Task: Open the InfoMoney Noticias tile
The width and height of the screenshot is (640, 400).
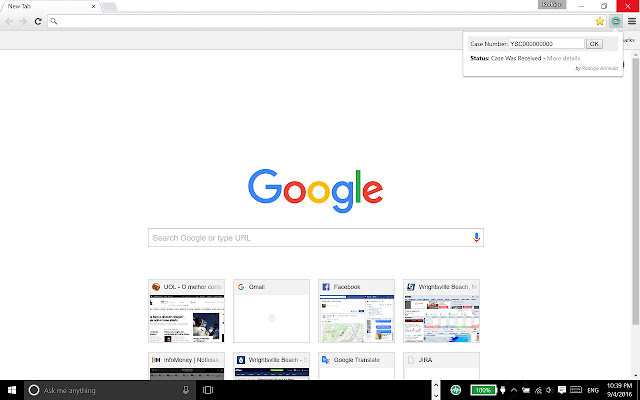Action: click(186, 366)
